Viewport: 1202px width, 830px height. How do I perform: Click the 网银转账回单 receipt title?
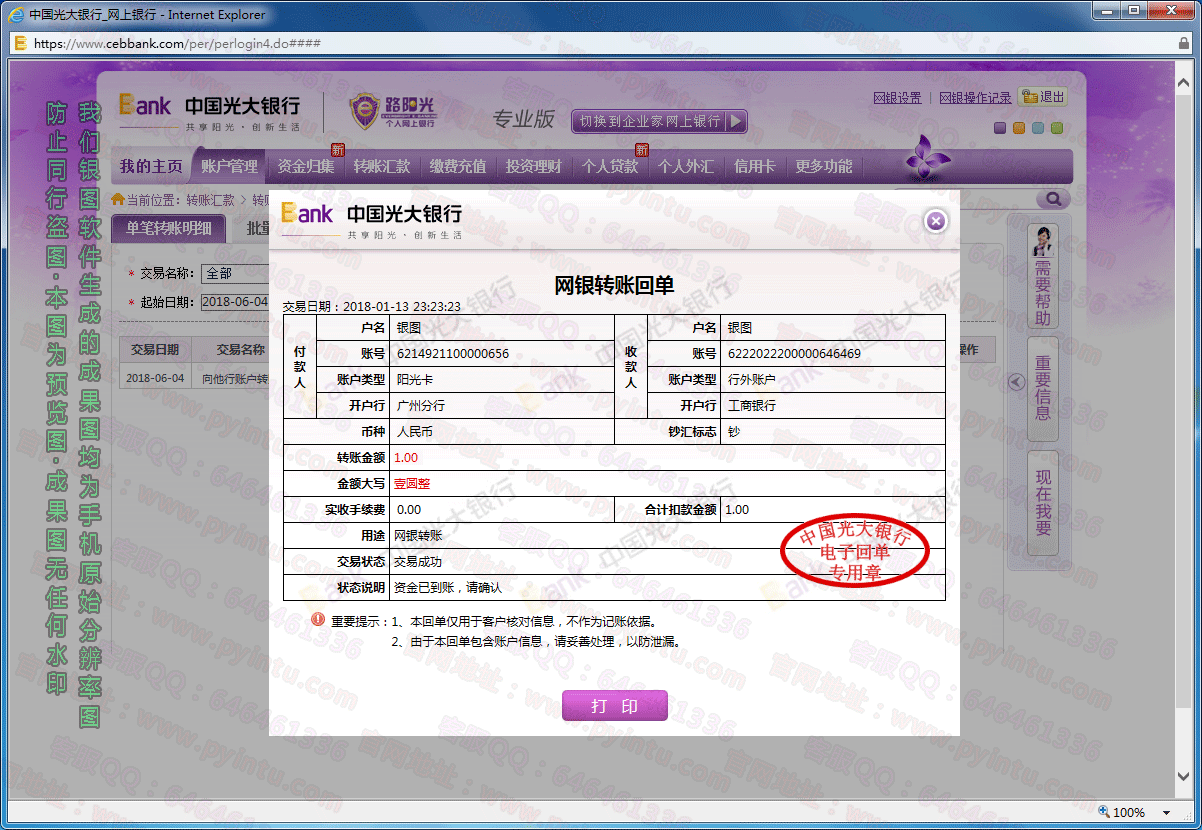[x=614, y=285]
